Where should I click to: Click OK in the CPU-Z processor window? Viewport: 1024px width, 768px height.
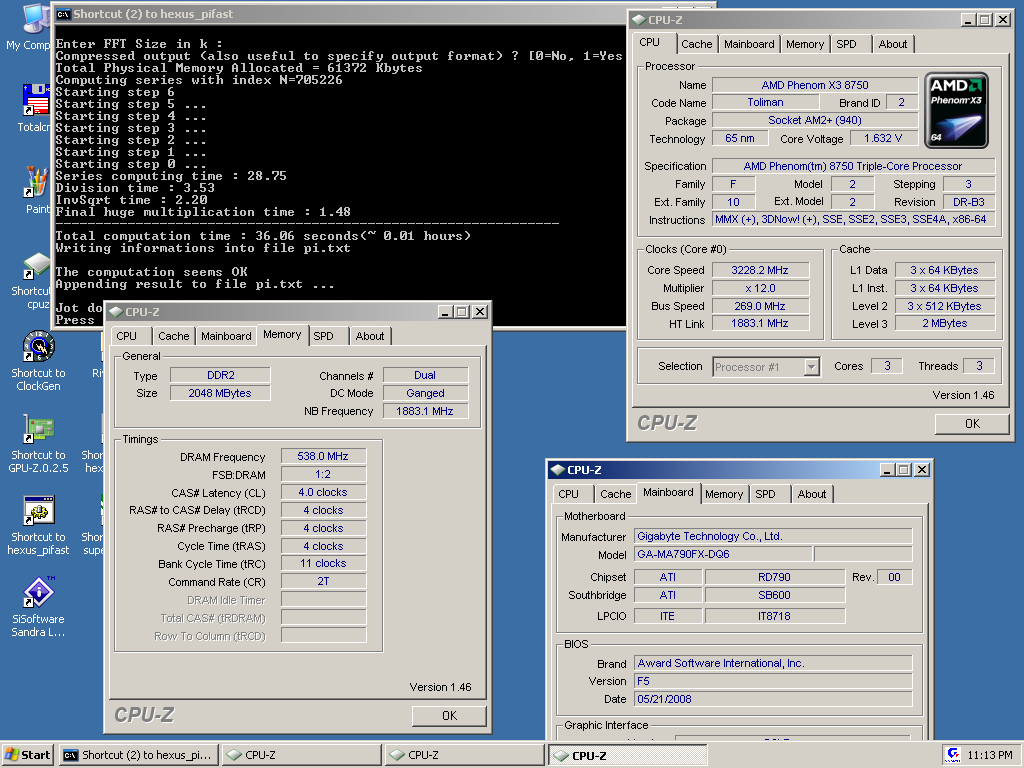972,424
